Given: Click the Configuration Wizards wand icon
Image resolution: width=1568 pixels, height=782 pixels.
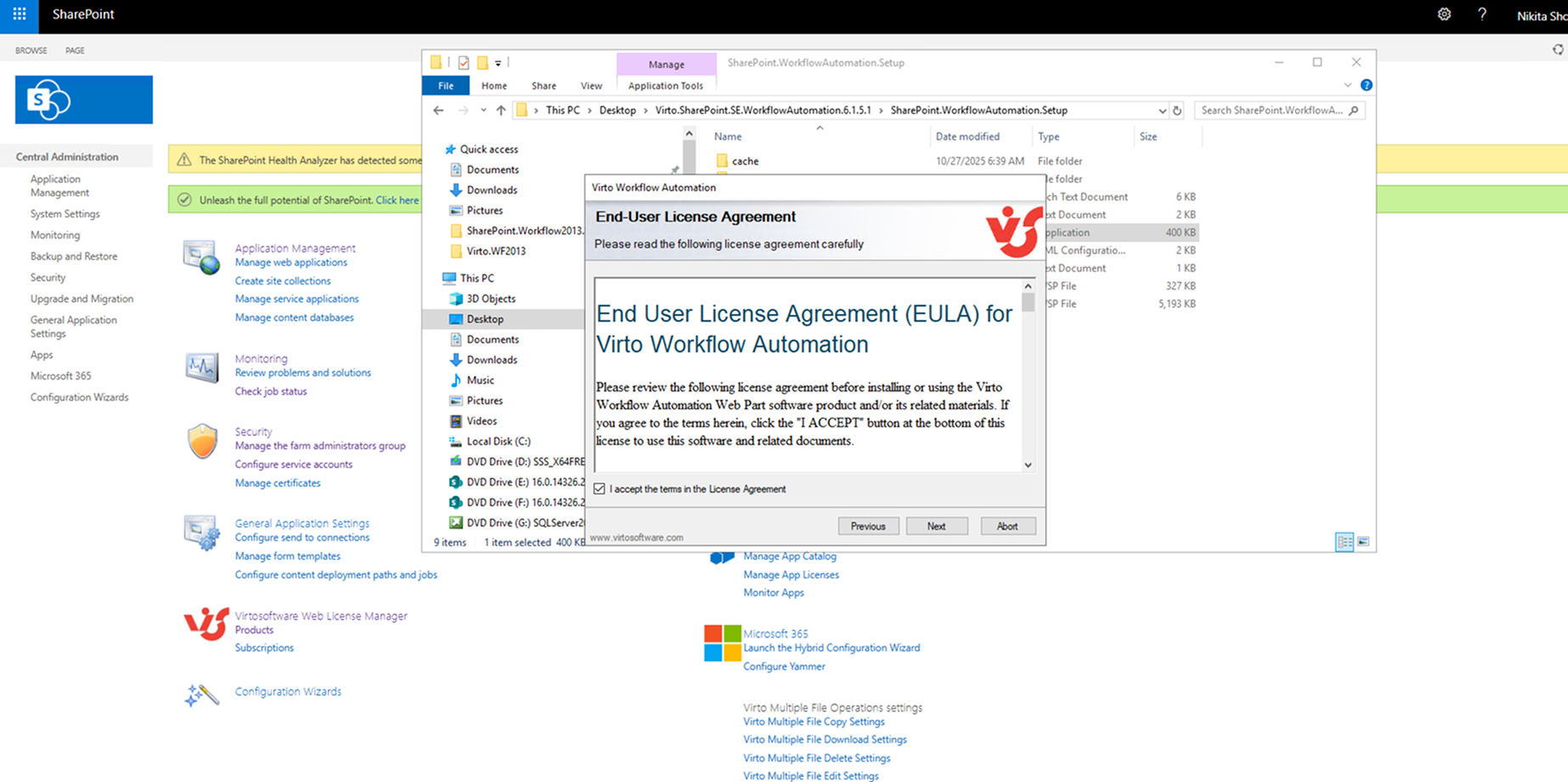Looking at the screenshot, I should tap(201, 692).
